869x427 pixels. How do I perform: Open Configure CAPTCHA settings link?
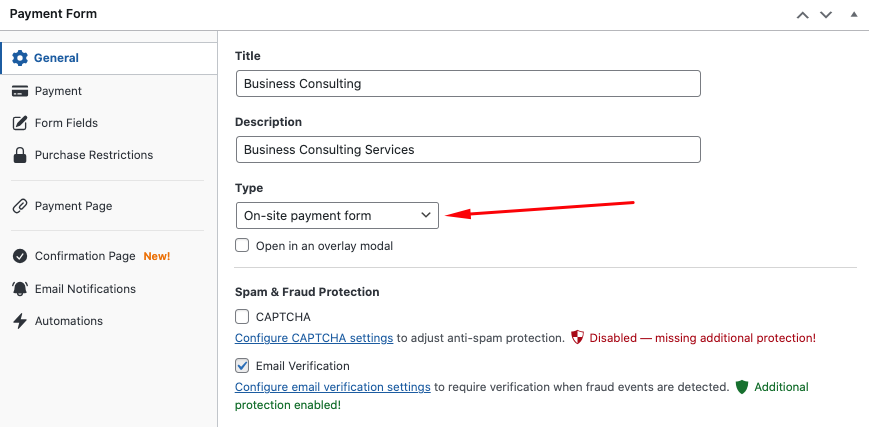[314, 338]
